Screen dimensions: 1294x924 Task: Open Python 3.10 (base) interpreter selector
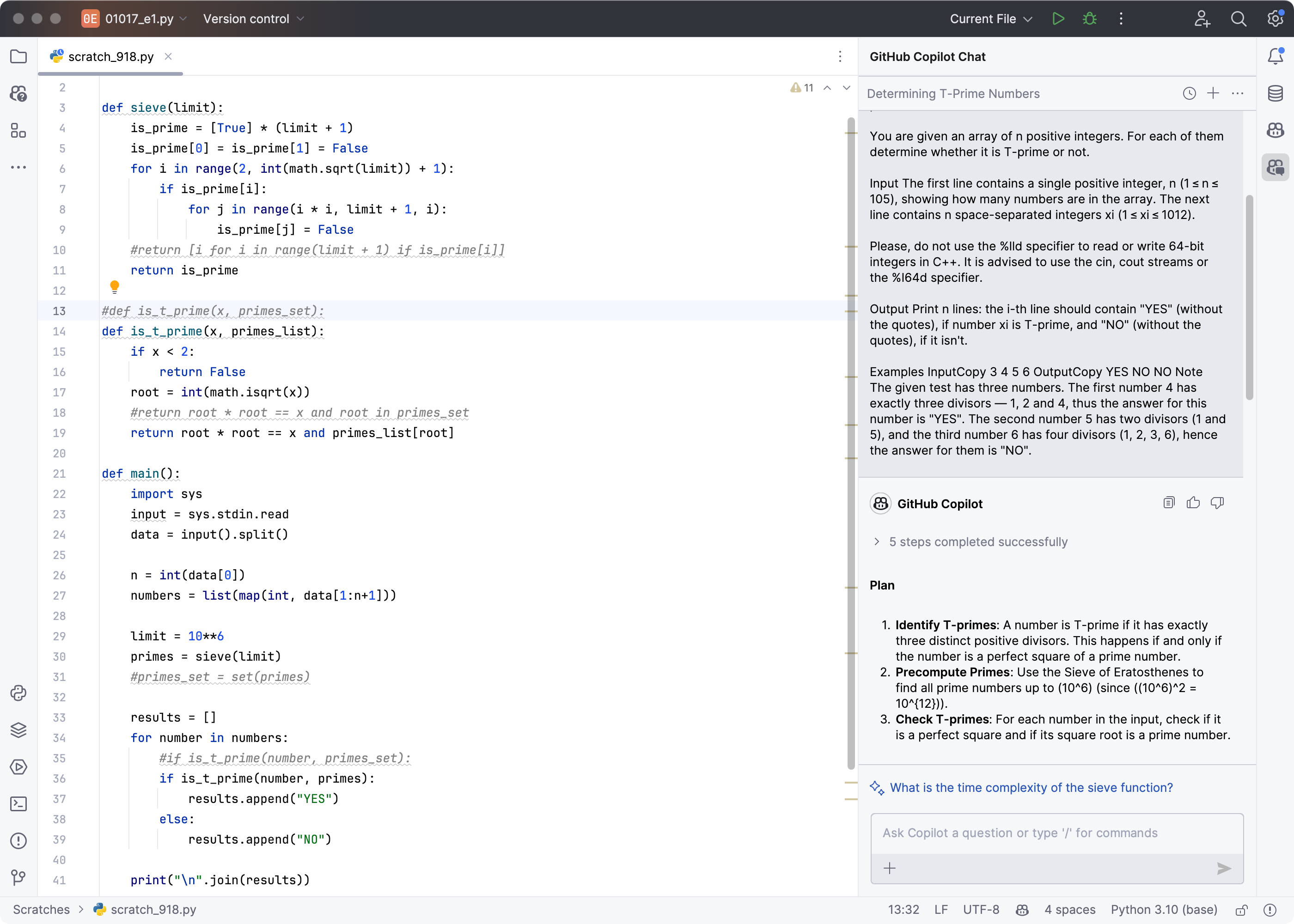coord(1164,909)
